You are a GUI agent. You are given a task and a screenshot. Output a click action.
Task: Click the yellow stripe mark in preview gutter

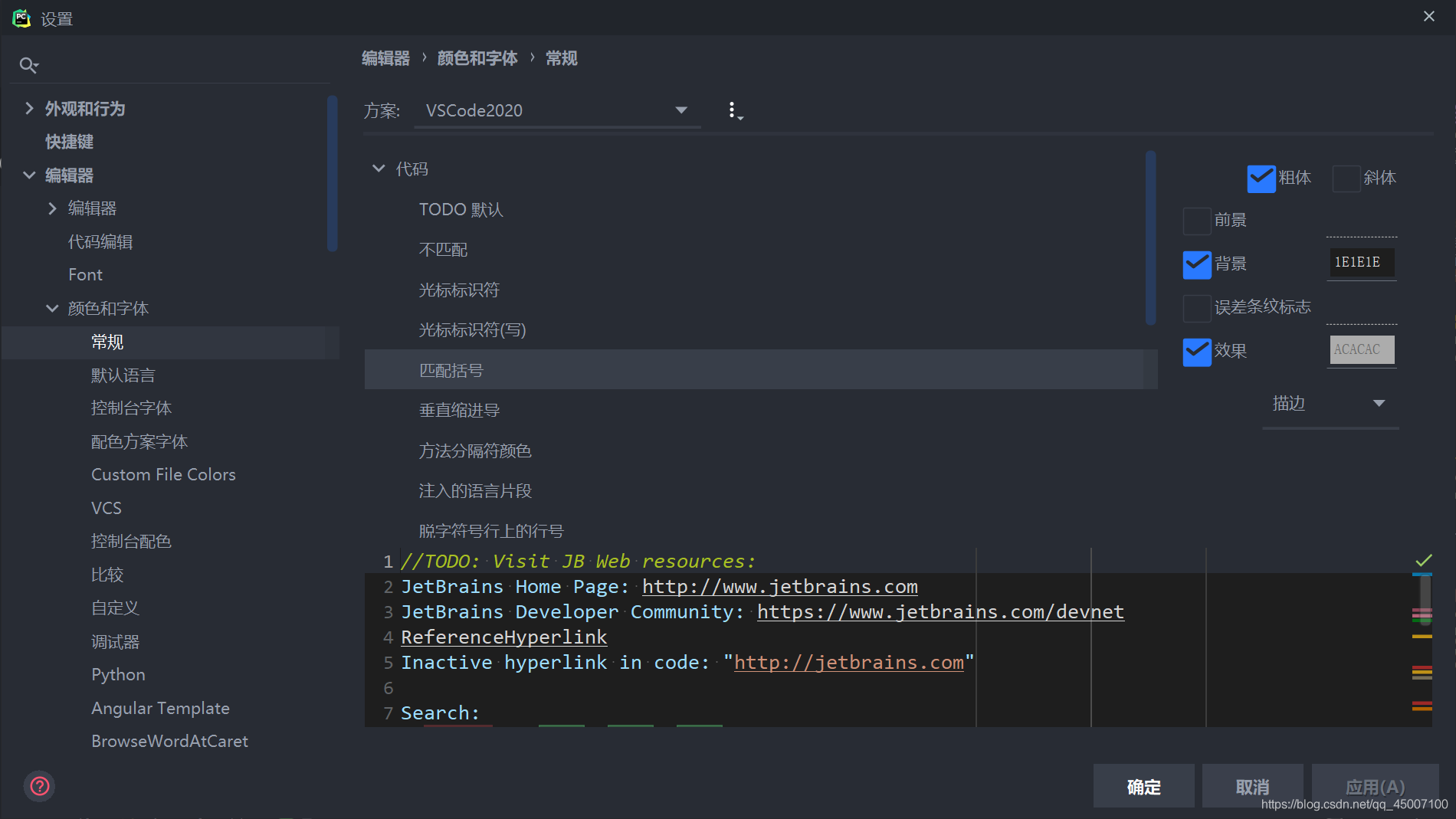coord(1422,637)
